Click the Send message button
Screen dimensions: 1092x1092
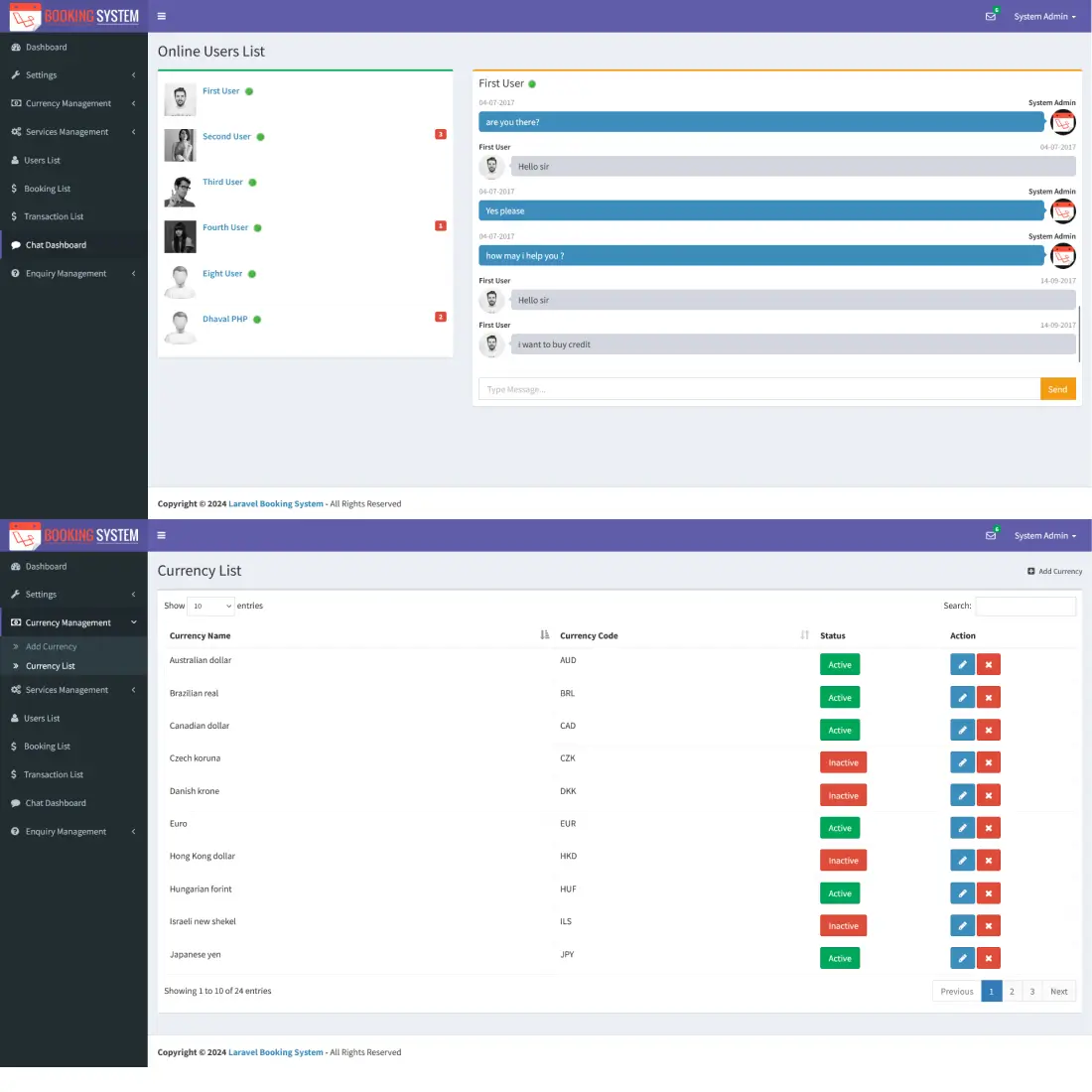coord(1057,389)
